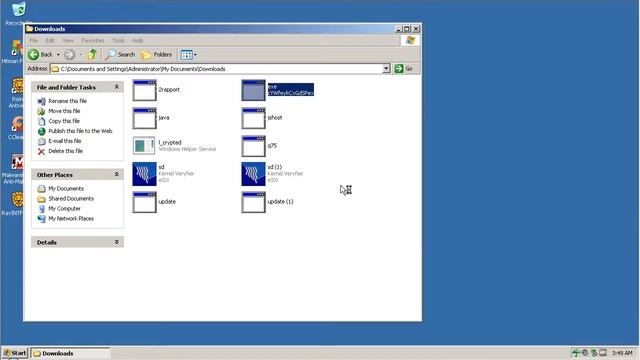Open the Help menu
Viewport: 640px width, 360px height.
tap(138, 40)
